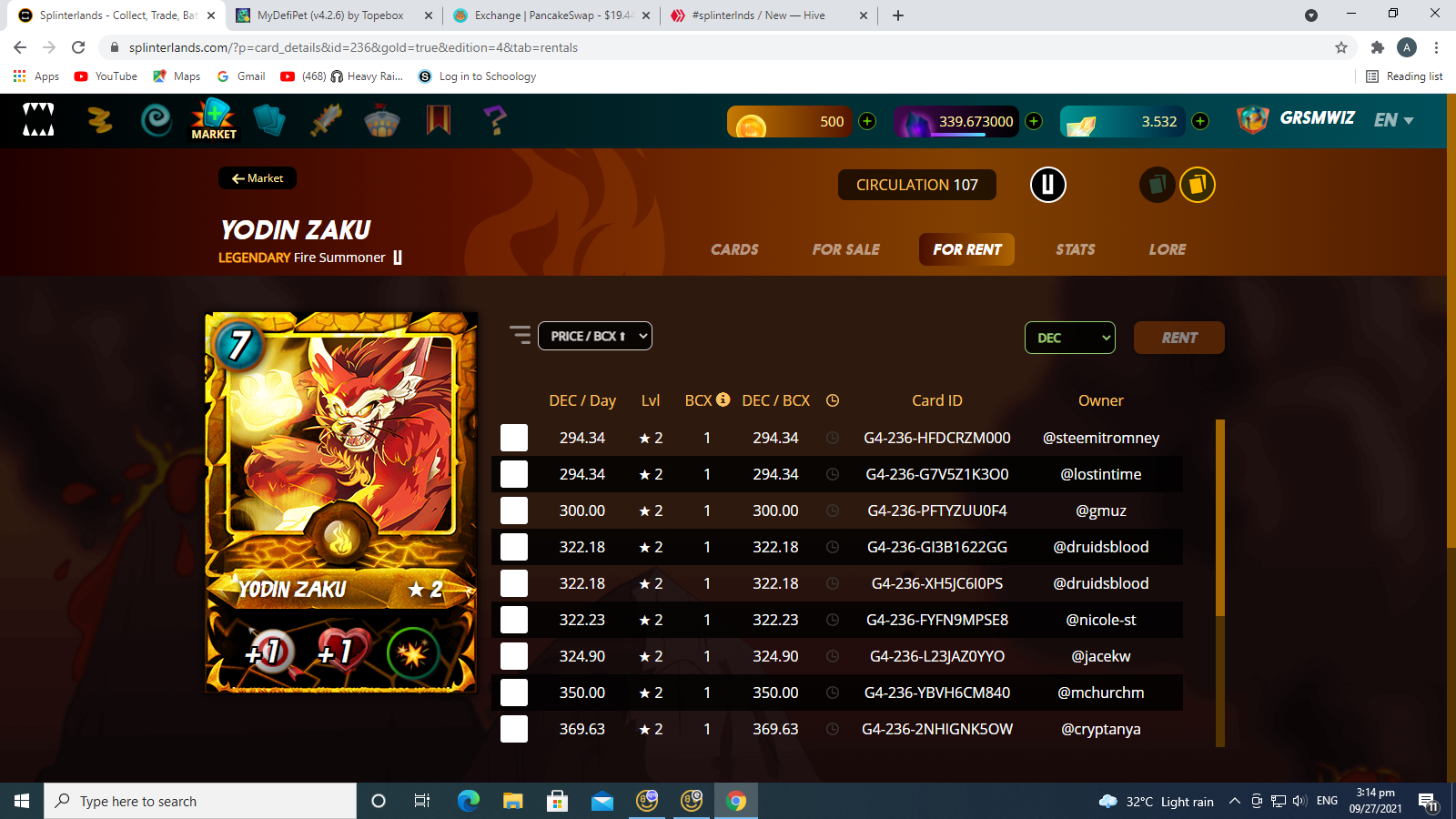Screen dimensions: 1456x819
Task: Select the FOR RENT tab
Action: click(967, 249)
